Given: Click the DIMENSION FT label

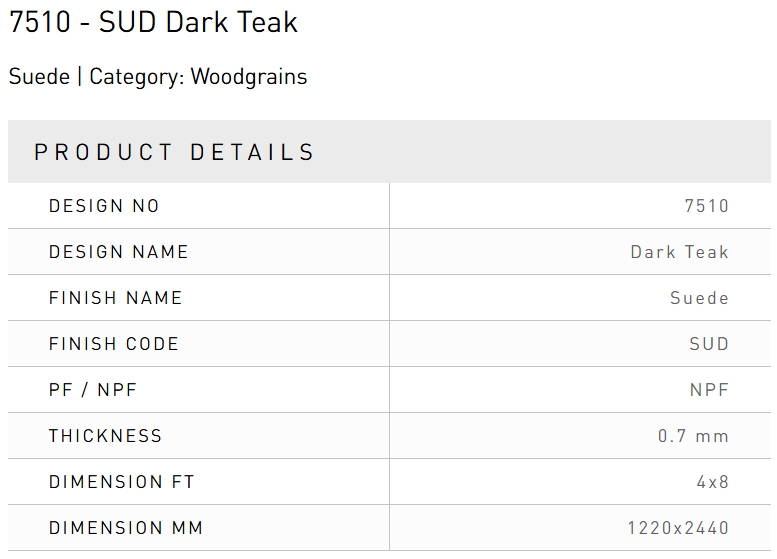Looking at the screenshot, I should click(x=121, y=482).
